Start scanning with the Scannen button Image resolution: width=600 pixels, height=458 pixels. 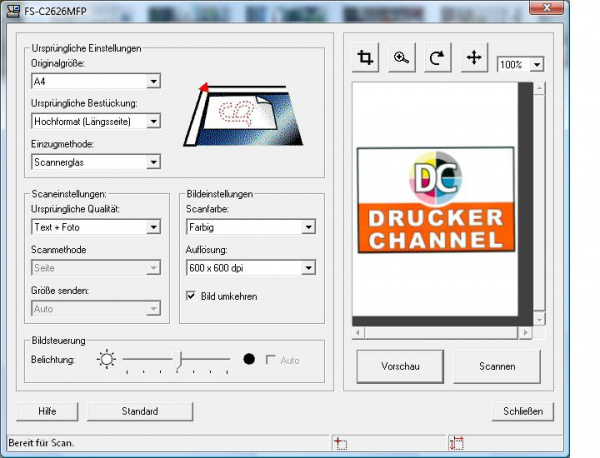pyautogui.click(x=497, y=366)
